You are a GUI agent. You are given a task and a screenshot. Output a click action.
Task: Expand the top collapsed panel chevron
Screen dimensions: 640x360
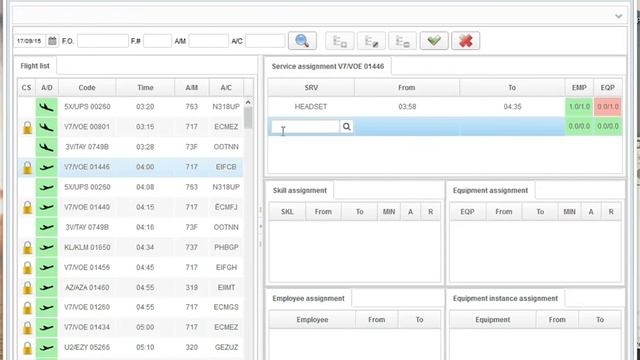[x=618, y=16]
